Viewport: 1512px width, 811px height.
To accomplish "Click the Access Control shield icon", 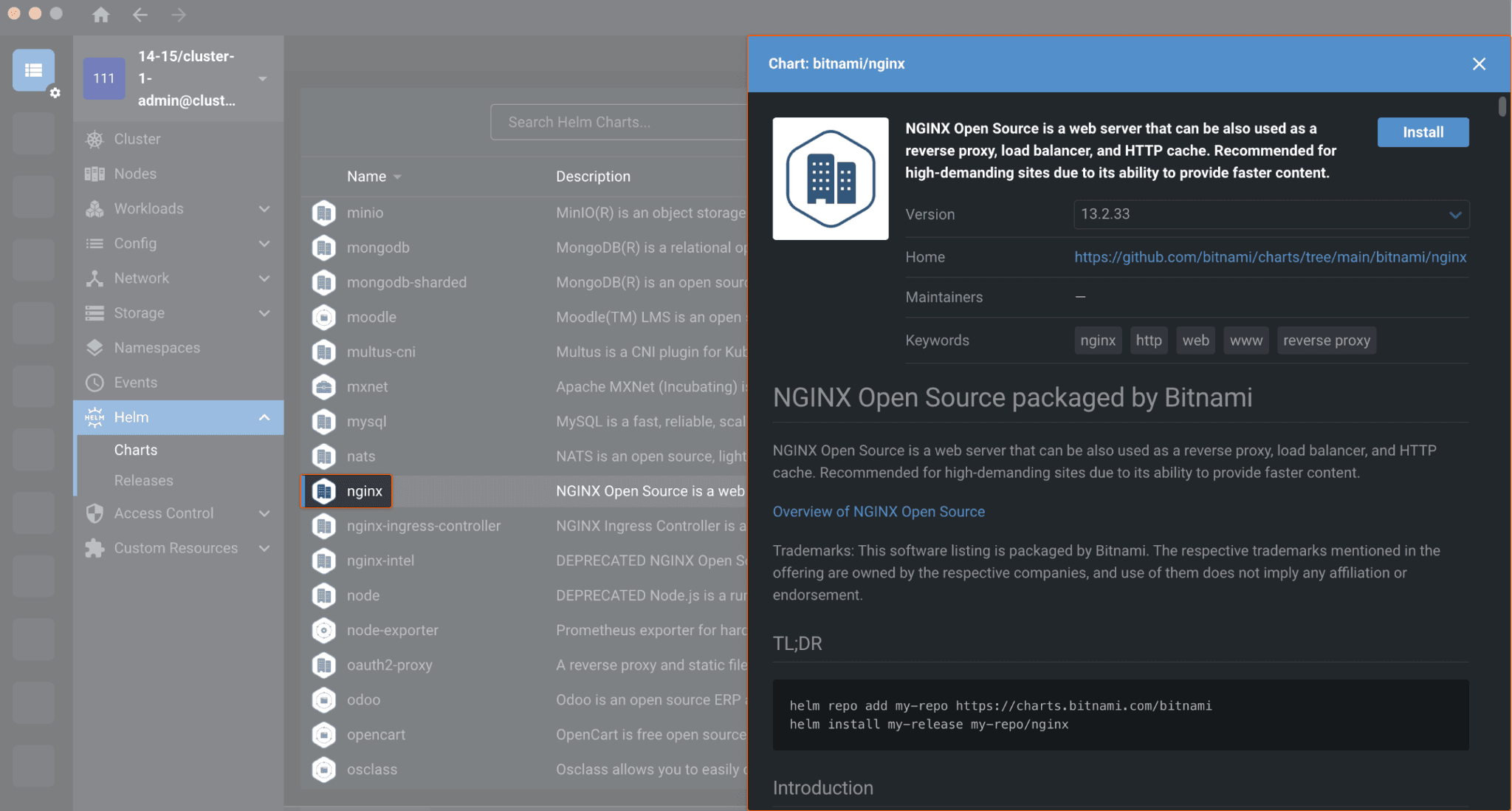I will pos(94,513).
